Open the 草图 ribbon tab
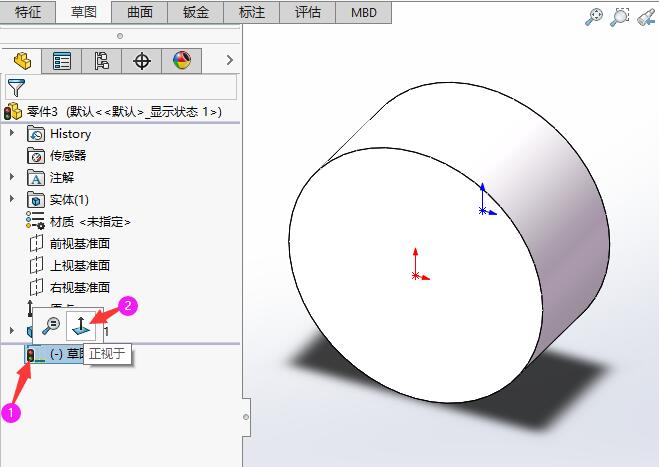Image resolution: width=659 pixels, height=467 pixels. point(84,12)
